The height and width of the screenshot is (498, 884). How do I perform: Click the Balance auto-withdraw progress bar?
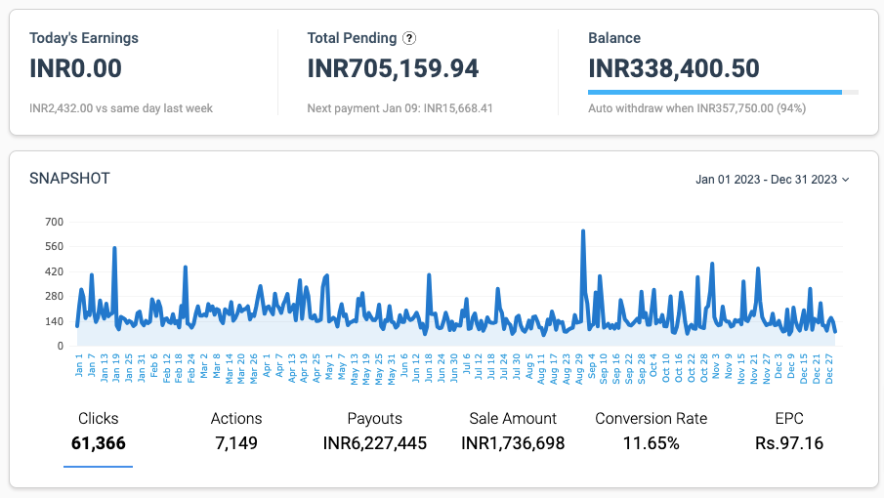pyautogui.click(x=722, y=92)
